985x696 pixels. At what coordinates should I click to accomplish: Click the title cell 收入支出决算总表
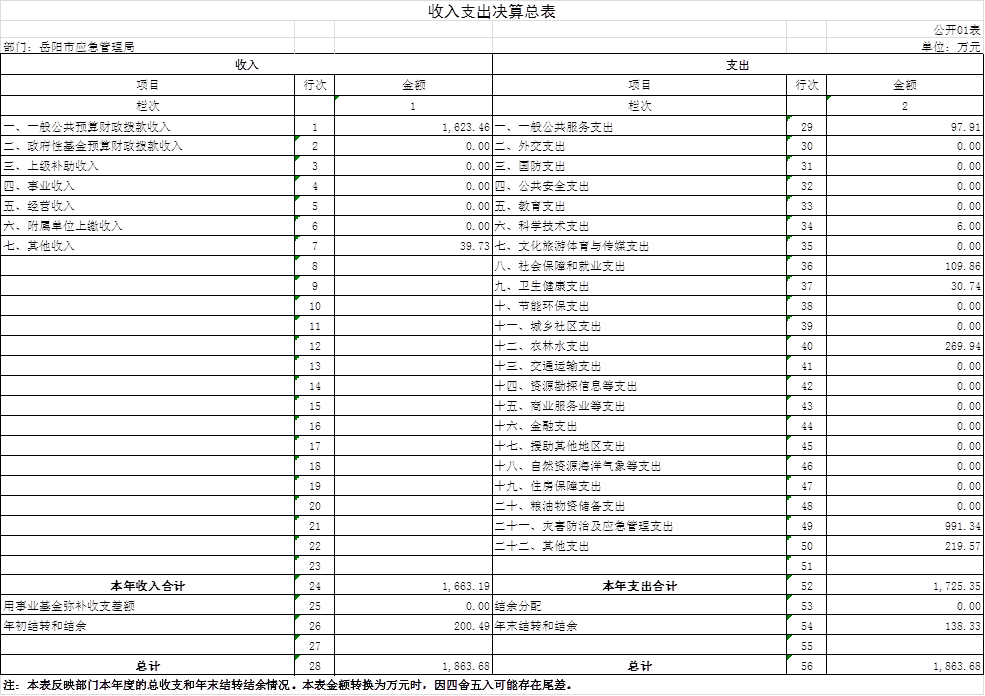tap(492, 12)
